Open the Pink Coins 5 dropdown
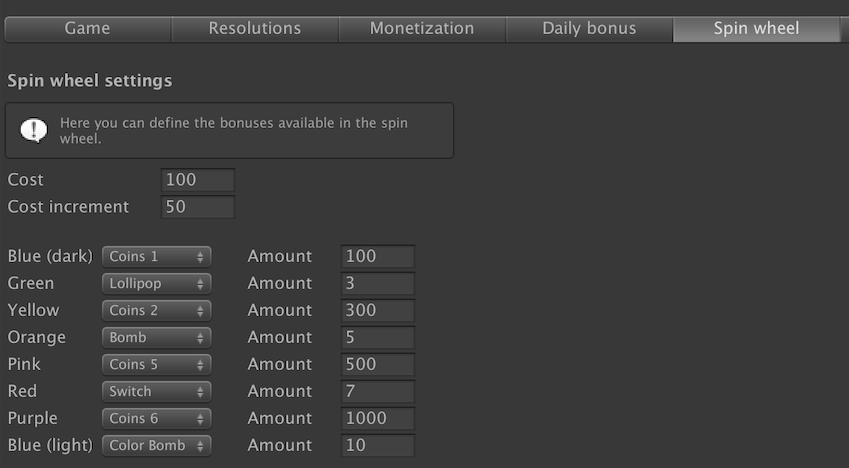The image size is (849, 468). coord(156,365)
